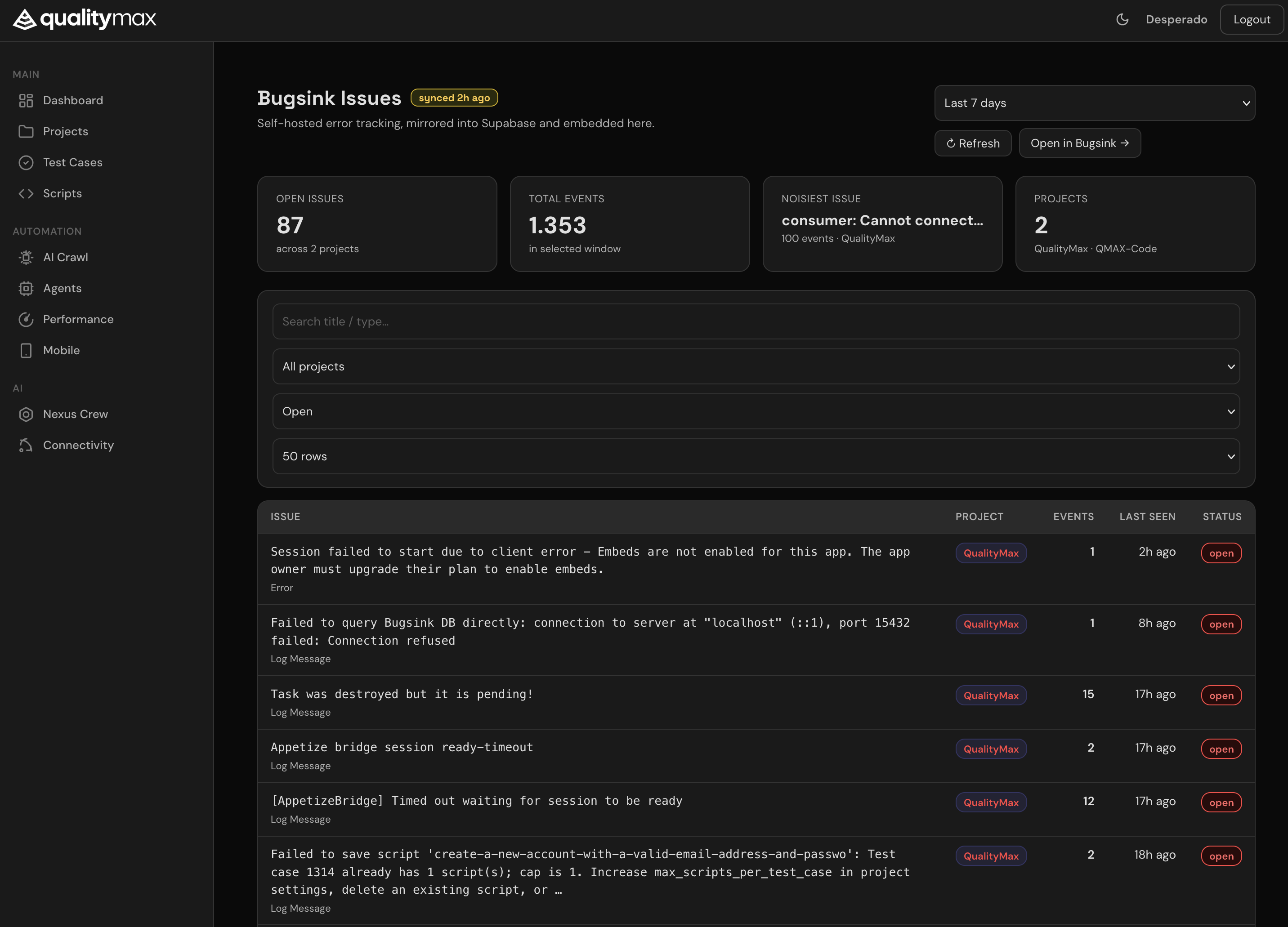This screenshot has height=927, width=1288.
Task: Open Projects via the folder icon
Action: tap(26, 131)
